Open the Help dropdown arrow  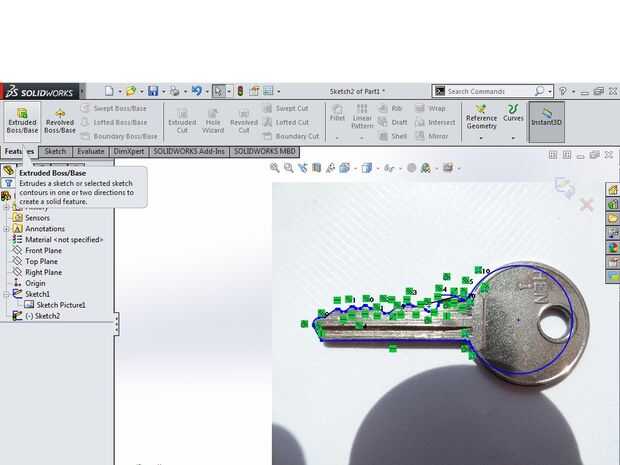573,92
